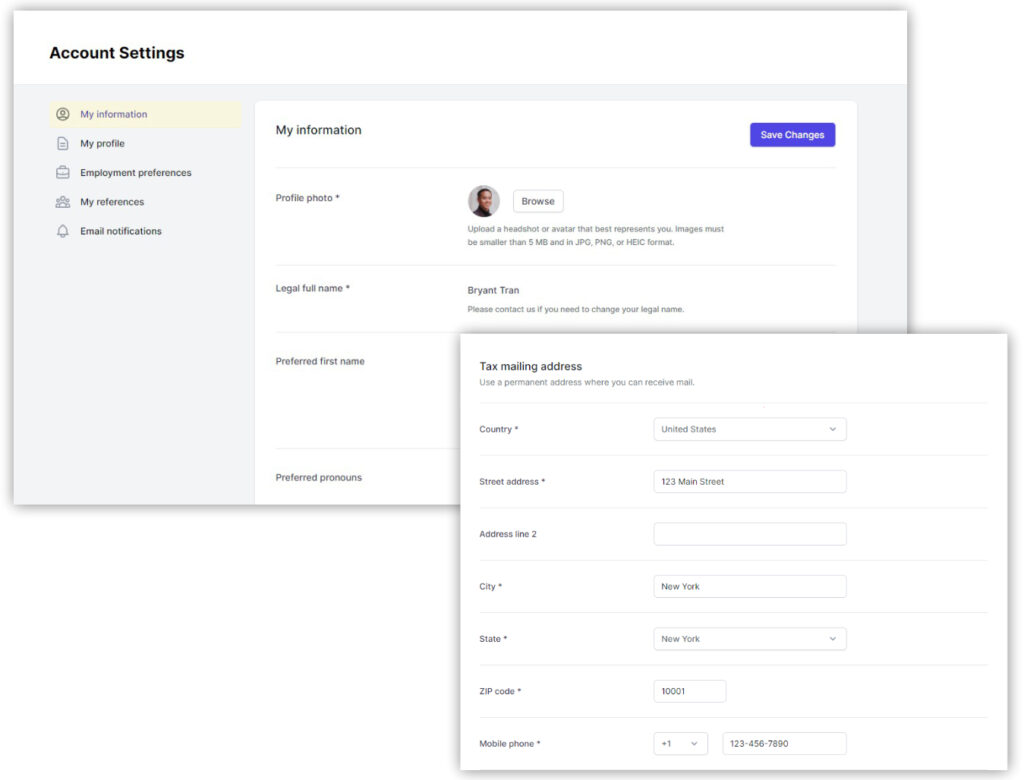The height and width of the screenshot is (780, 1024).
Task: Focus the empty Address line 2 field
Action: tap(749, 534)
